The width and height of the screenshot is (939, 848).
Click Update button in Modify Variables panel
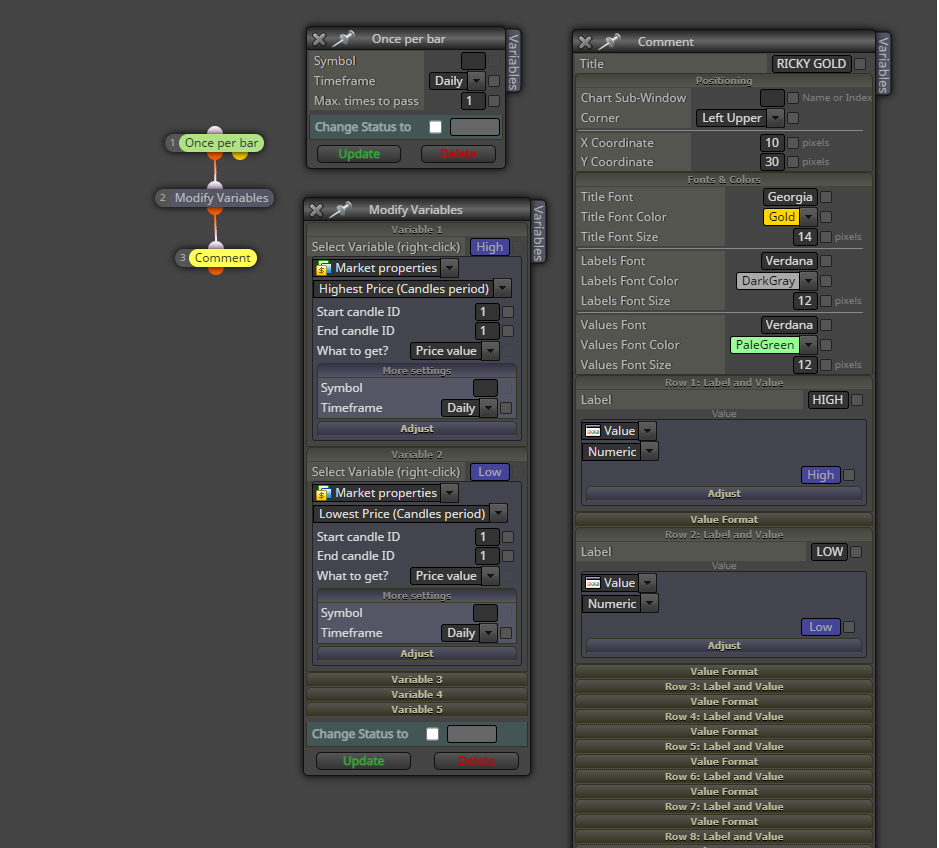click(x=364, y=761)
